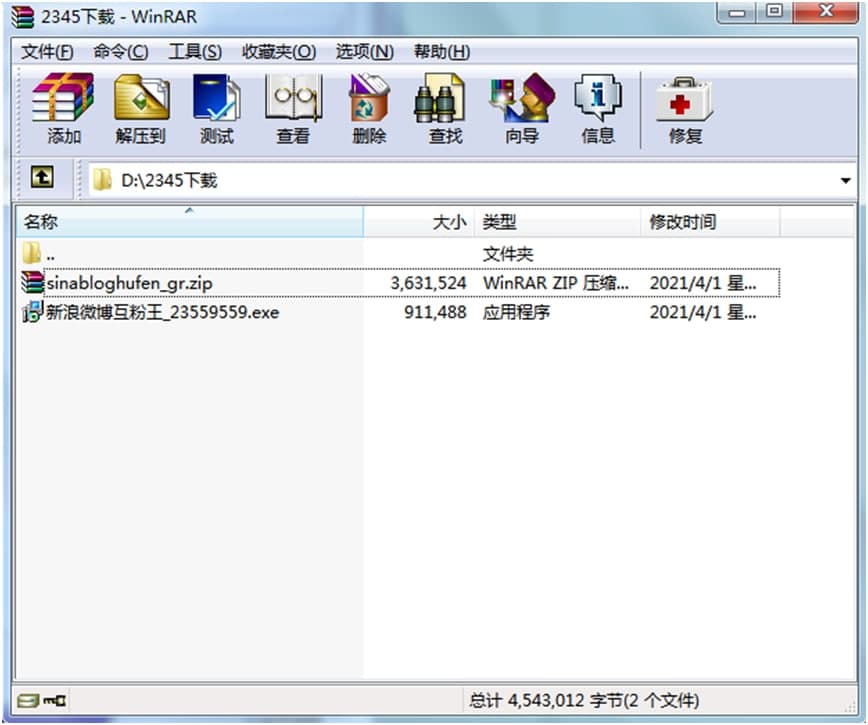This screenshot has height=725, width=868.
Task: Click the zip file's 2021/4/1 date cell
Action: [x=702, y=283]
